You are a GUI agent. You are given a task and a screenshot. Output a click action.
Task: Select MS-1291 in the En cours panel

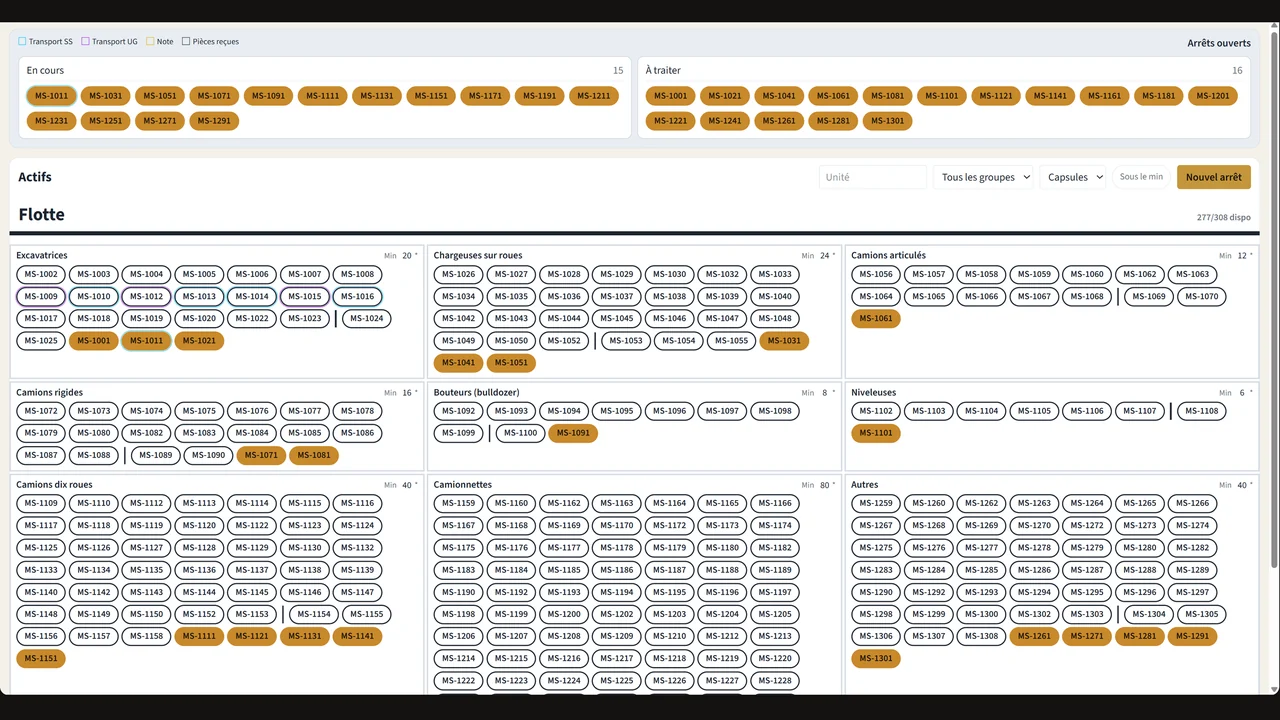click(214, 121)
